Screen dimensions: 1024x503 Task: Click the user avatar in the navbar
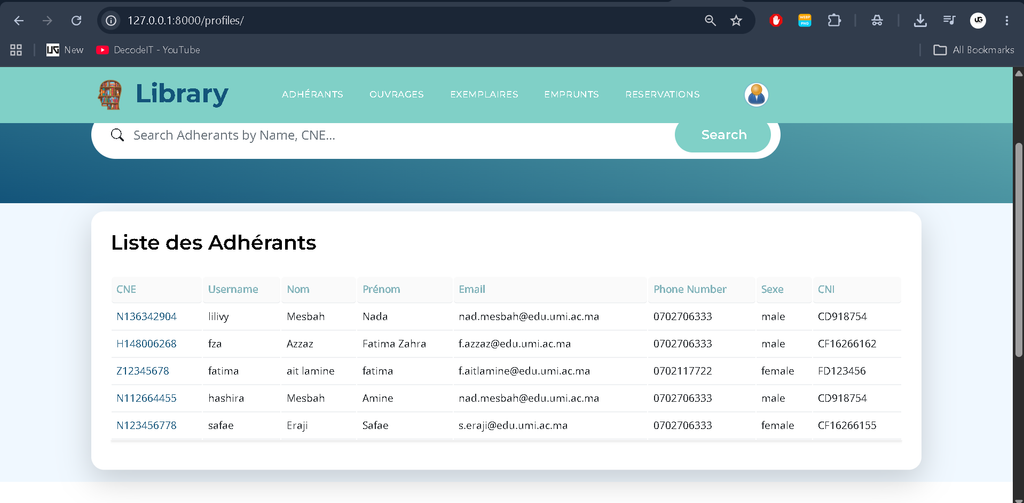(x=756, y=95)
